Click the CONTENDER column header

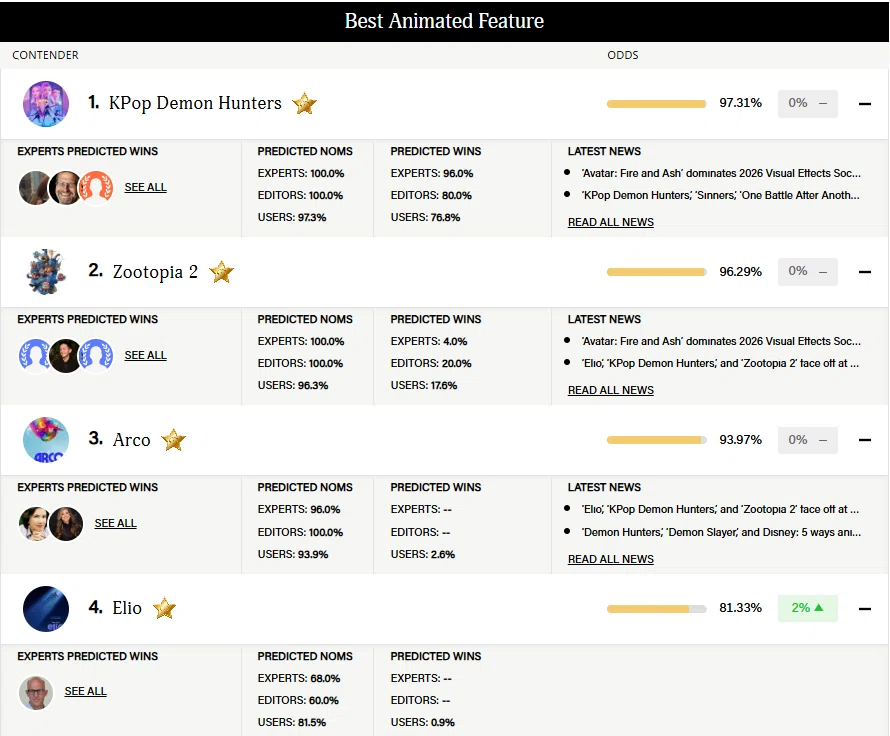coord(45,55)
